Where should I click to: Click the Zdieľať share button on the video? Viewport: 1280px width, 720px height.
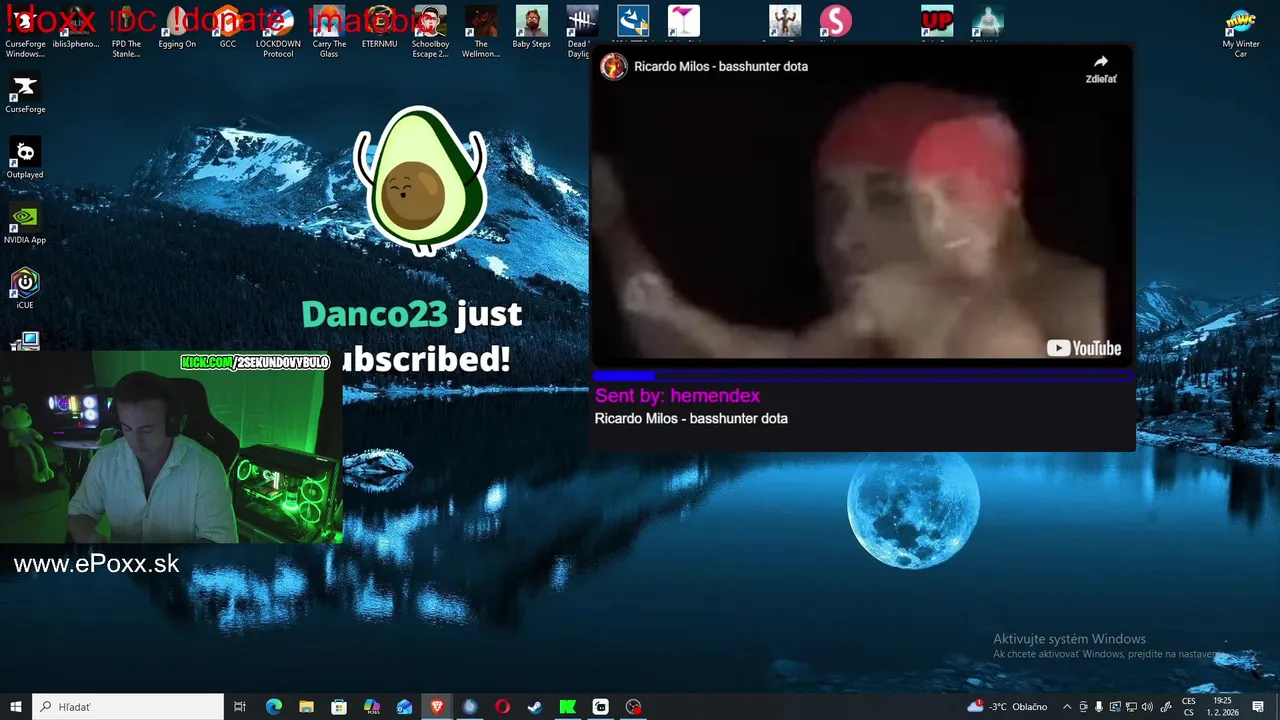pos(1101,69)
